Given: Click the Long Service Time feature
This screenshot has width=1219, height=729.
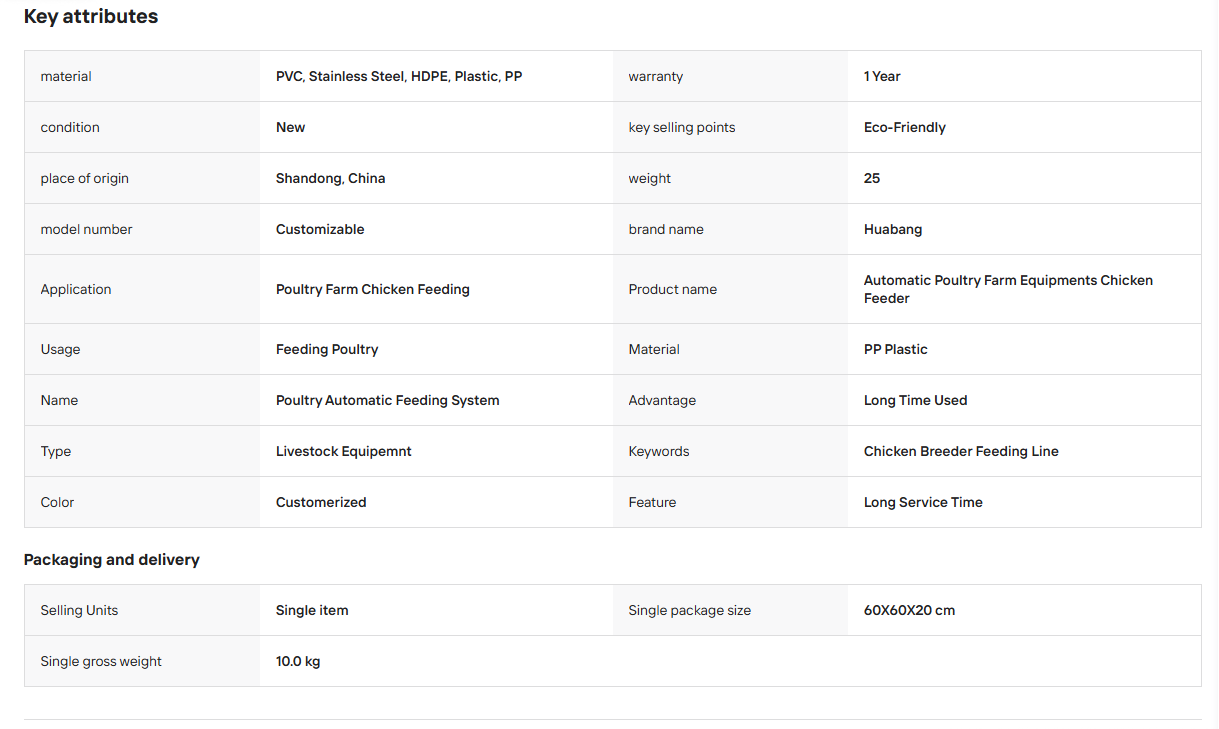Looking at the screenshot, I should [923, 502].
